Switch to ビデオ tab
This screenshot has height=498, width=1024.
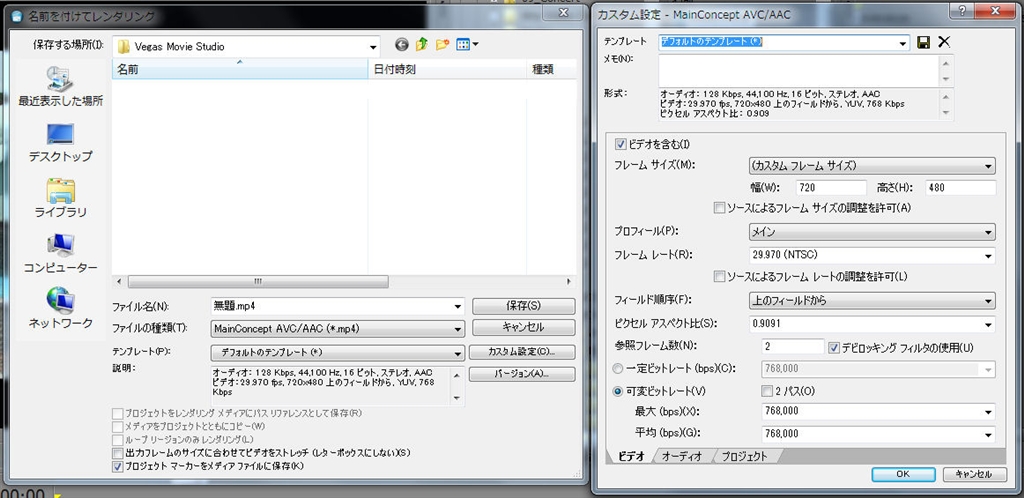pyautogui.click(x=631, y=456)
